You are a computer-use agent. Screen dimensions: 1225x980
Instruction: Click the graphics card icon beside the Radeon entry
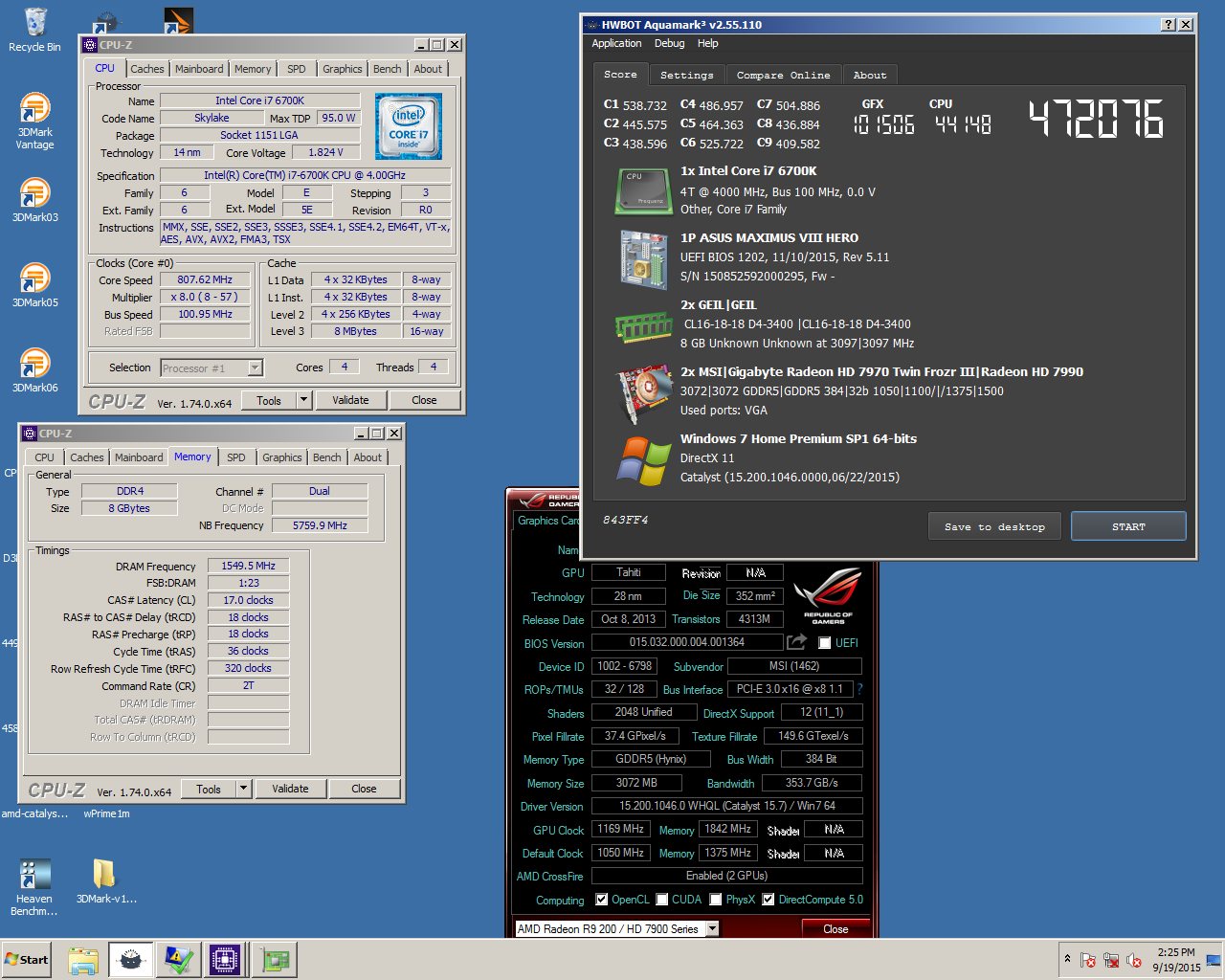pyautogui.click(x=643, y=393)
